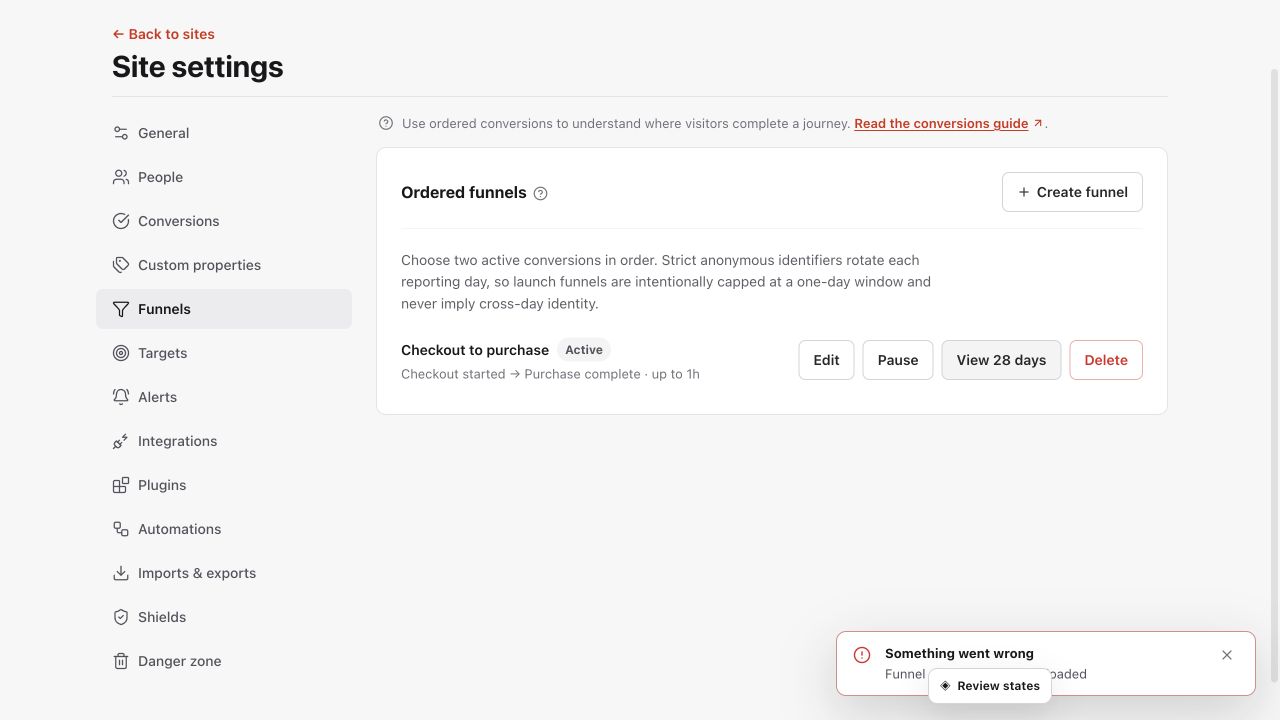Click the help icon beside Ordered funnels
The height and width of the screenshot is (720, 1280).
pos(541,193)
